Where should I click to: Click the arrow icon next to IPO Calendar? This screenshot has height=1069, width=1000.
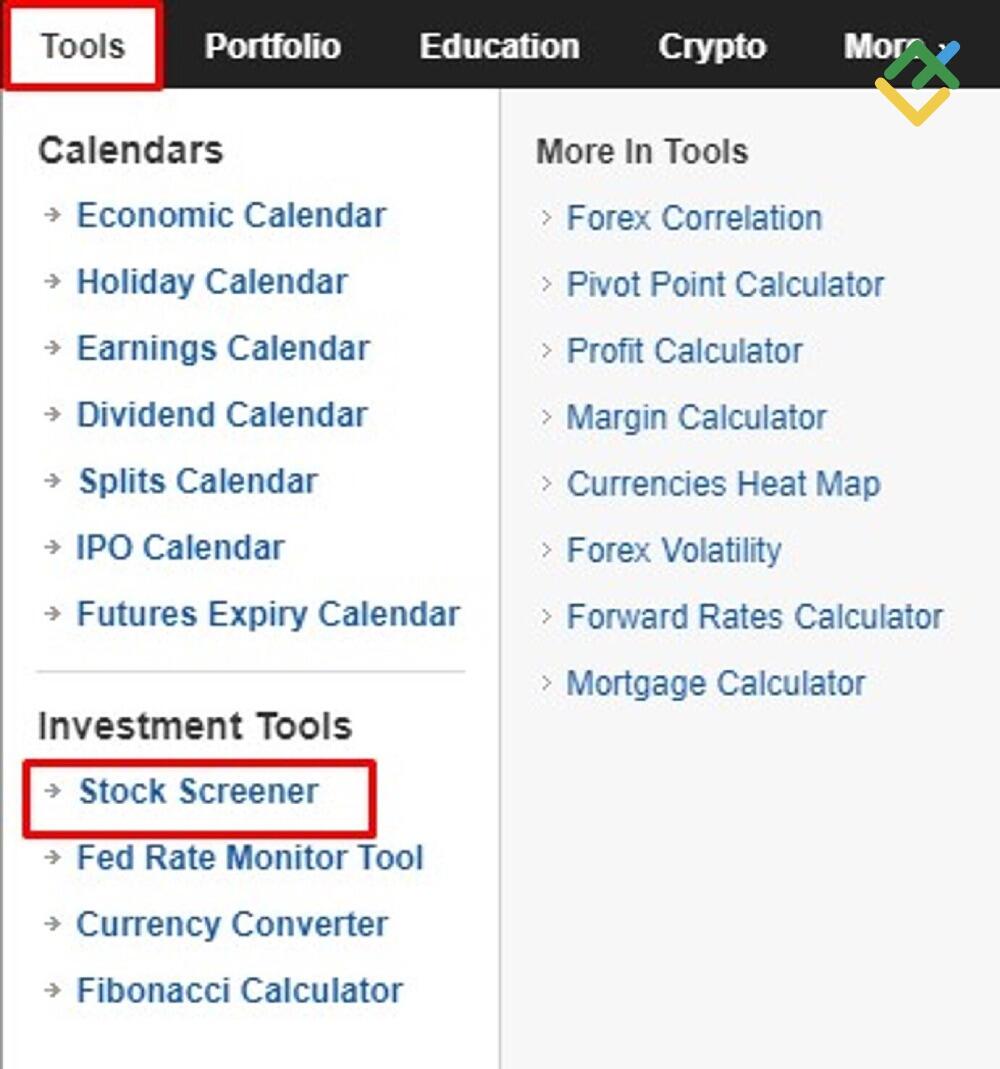click(x=53, y=548)
